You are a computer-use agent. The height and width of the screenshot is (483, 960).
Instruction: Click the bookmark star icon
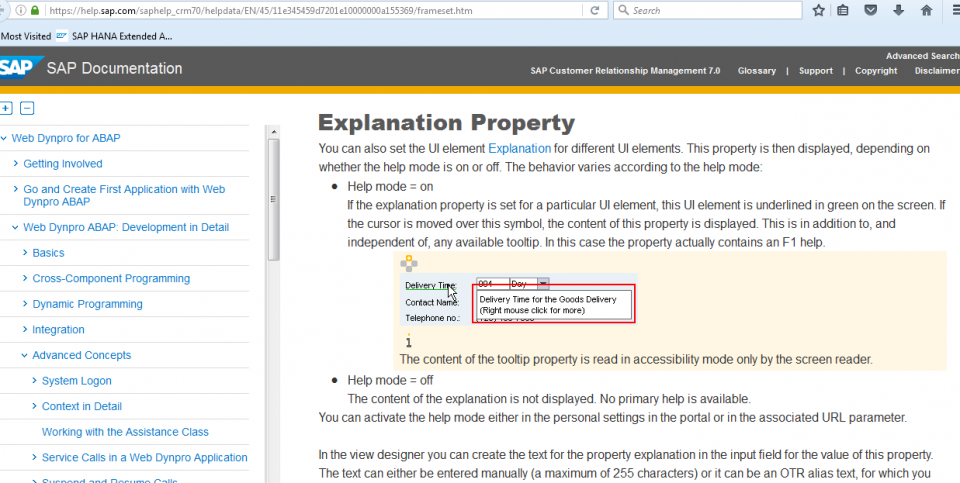coord(818,10)
